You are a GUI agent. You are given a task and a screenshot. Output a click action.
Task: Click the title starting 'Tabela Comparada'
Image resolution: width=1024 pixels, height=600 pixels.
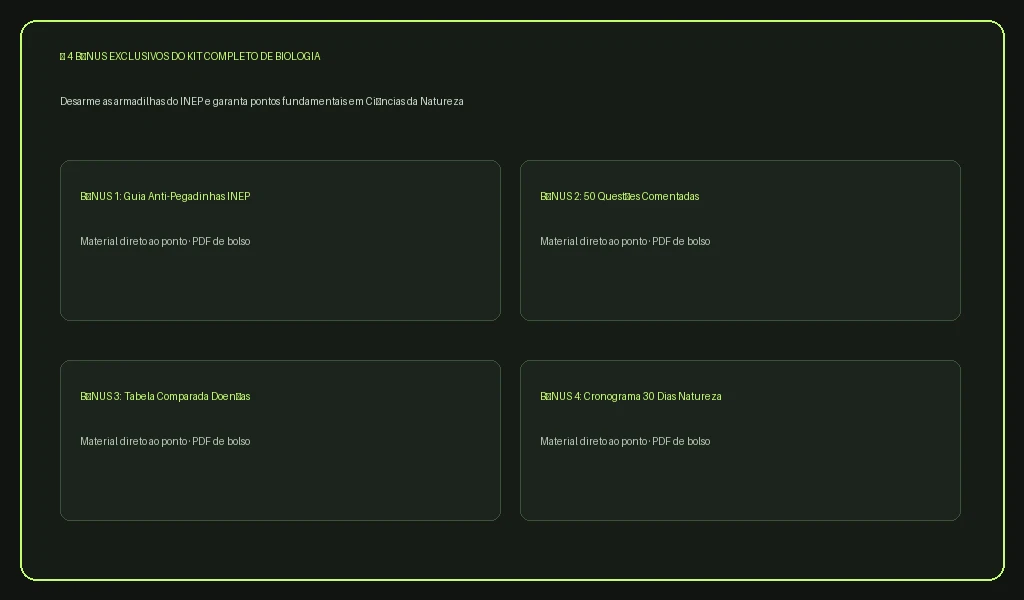pos(187,396)
